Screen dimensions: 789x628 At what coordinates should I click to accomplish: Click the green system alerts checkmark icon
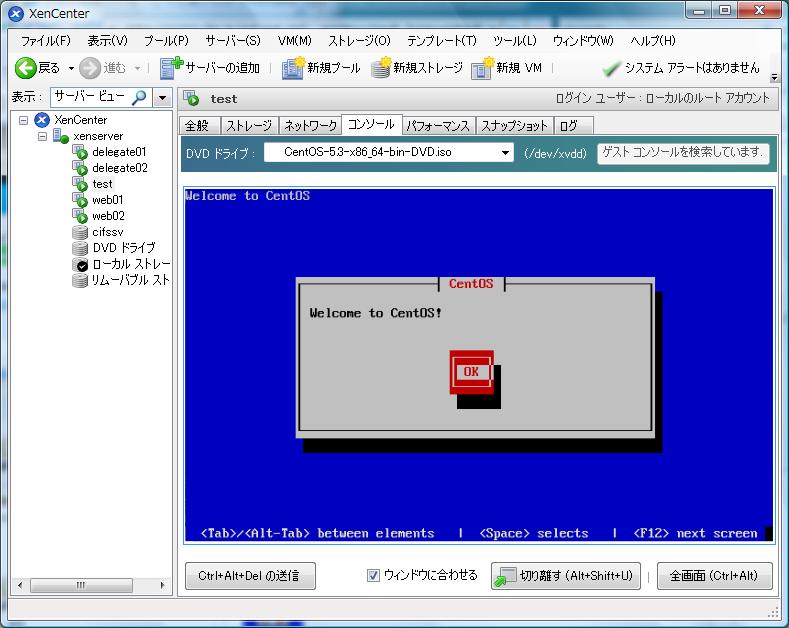[611, 69]
